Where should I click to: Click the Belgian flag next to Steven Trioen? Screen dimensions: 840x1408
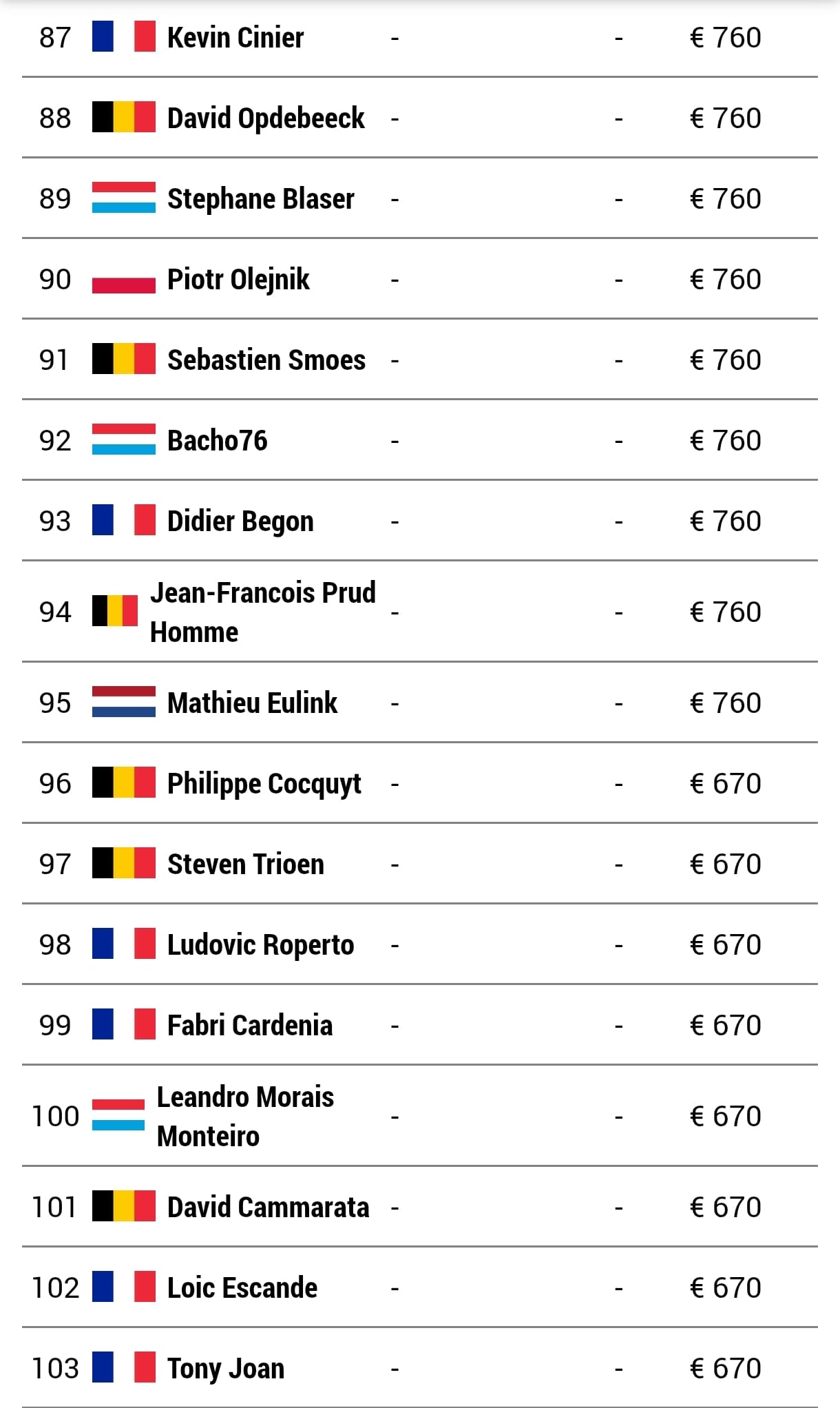tap(124, 863)
